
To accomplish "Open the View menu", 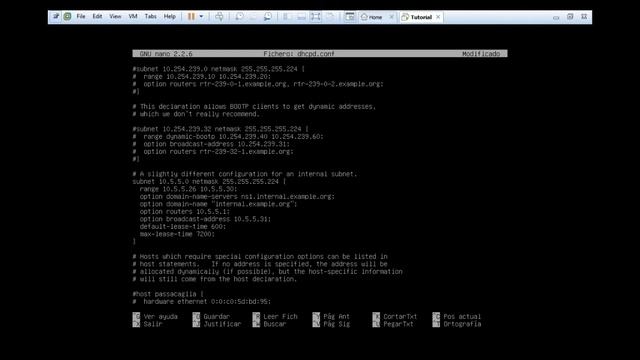I will [115, 17].
